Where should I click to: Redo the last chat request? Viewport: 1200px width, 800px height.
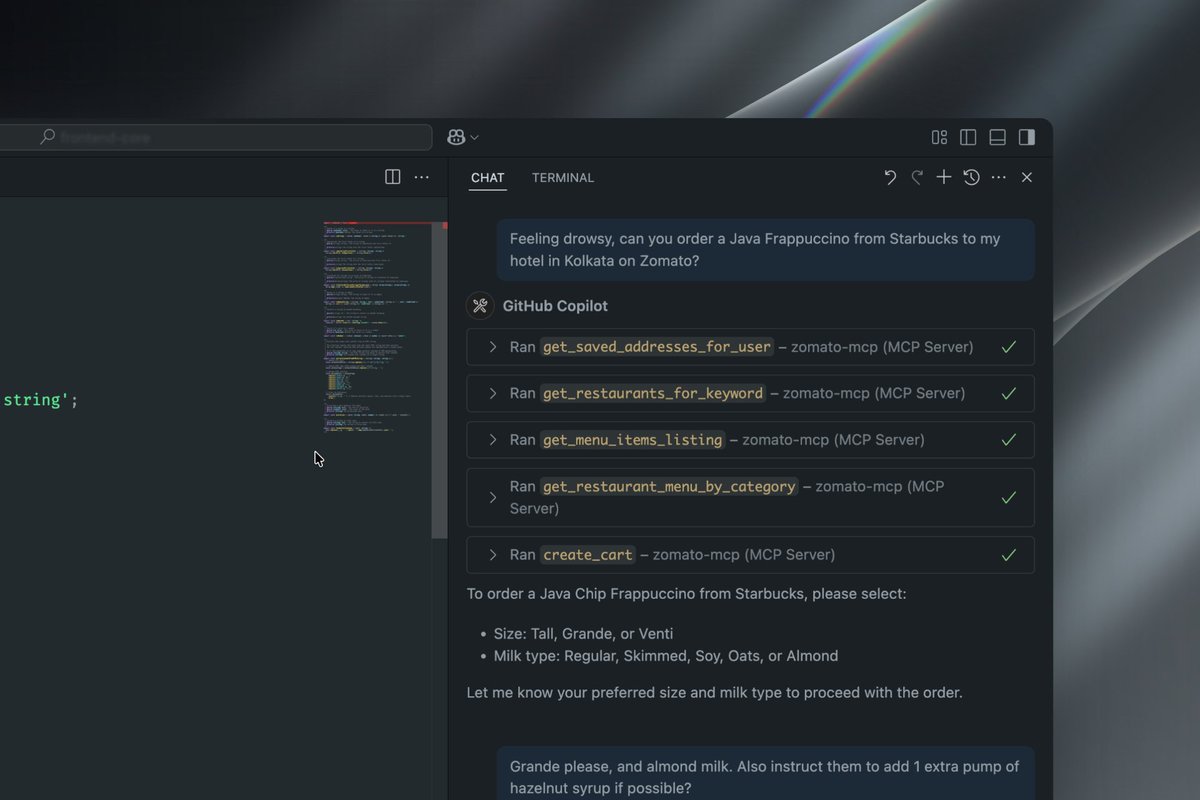click(917, 177)
